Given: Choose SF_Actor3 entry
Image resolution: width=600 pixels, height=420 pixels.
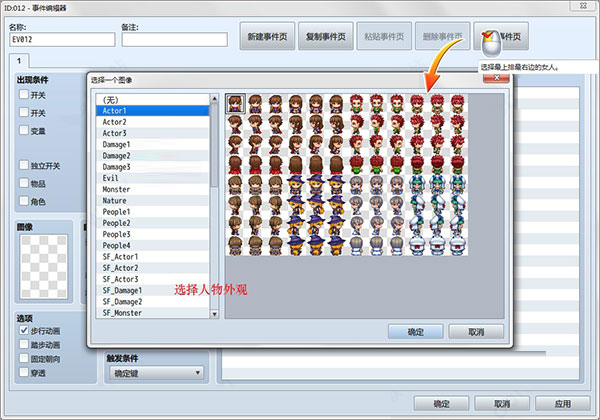Looking at the screenshot, I should [153, 279].
